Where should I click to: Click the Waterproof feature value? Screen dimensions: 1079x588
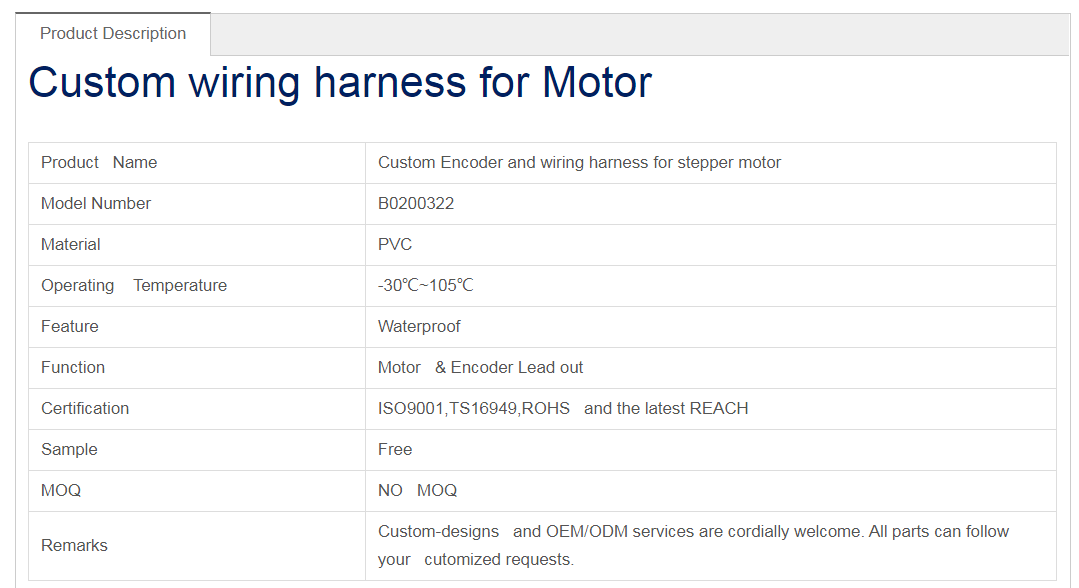pos(419,327)
